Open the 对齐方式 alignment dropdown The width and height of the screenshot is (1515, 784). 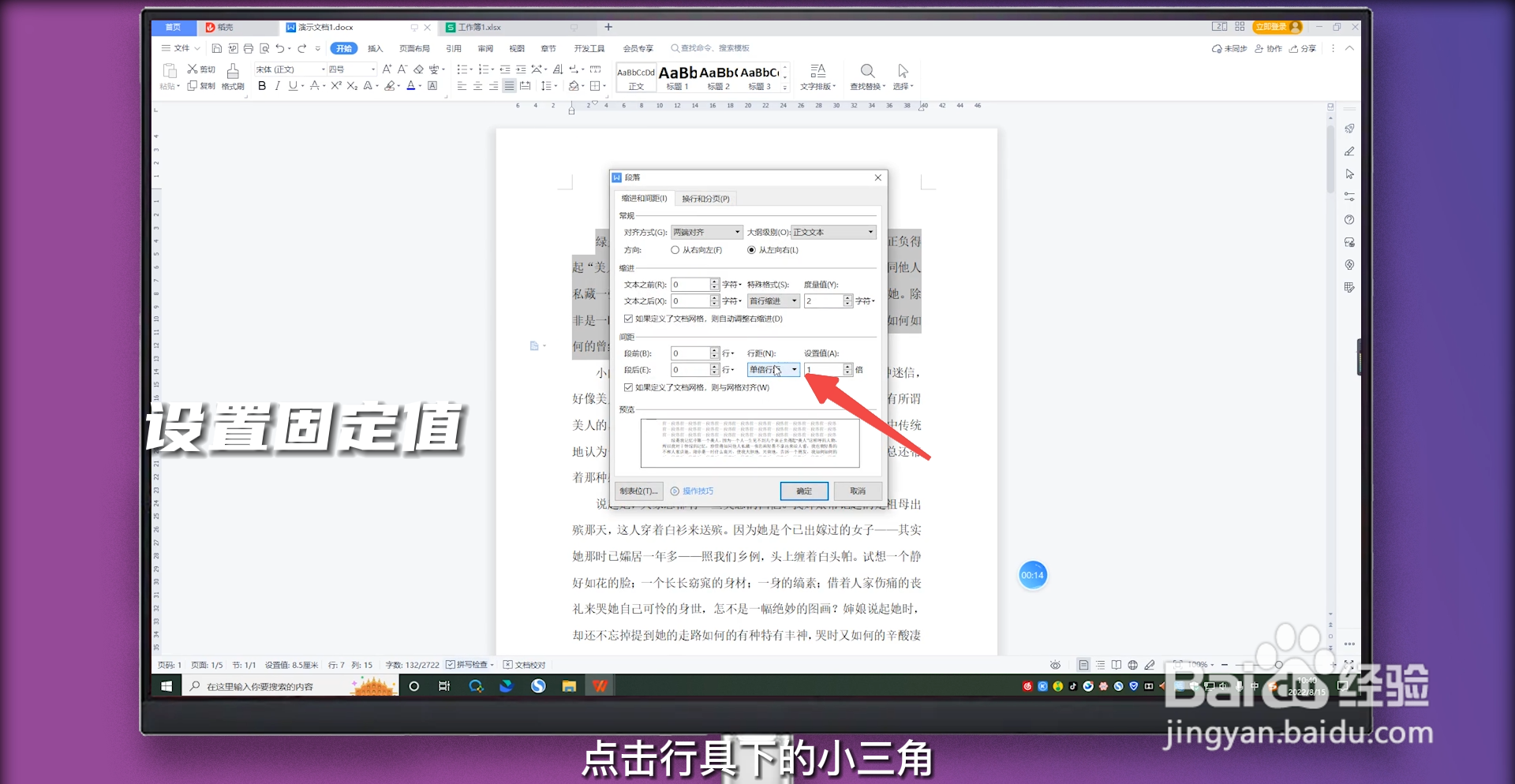(x=737, y=232)
